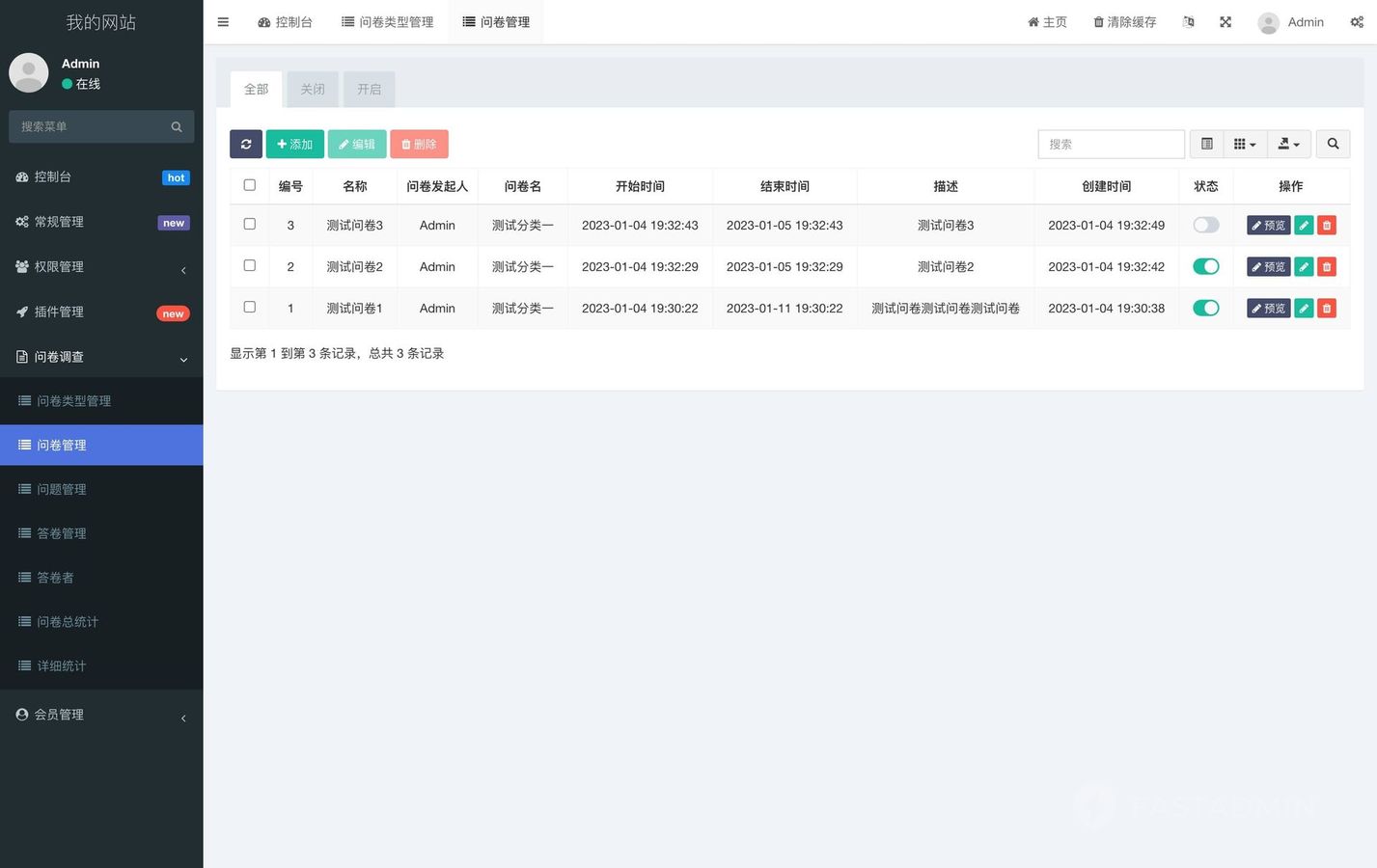This screenshot has width=1377, height=868.
Task: Click the table 搜索 input field
Action: (1111, 144)
